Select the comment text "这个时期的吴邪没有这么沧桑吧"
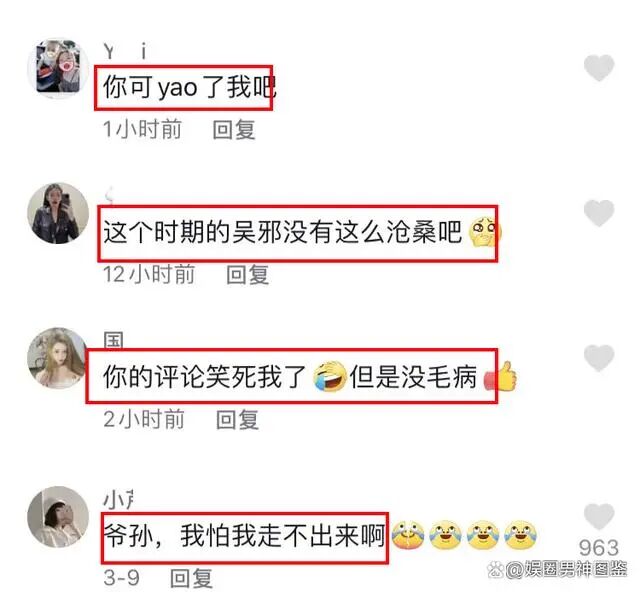Viewport: 640px width, 592px height. (282, 232)
